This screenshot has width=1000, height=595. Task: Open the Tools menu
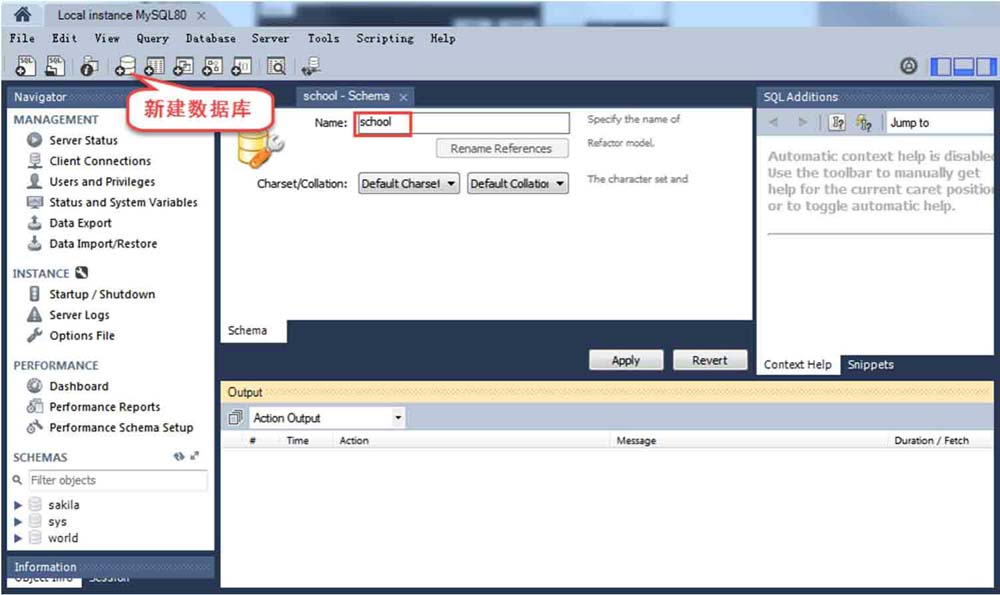[x=323, y=38]
